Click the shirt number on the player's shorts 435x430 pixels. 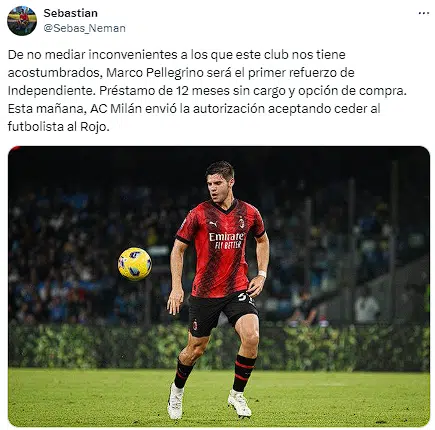tap(246, 298)
